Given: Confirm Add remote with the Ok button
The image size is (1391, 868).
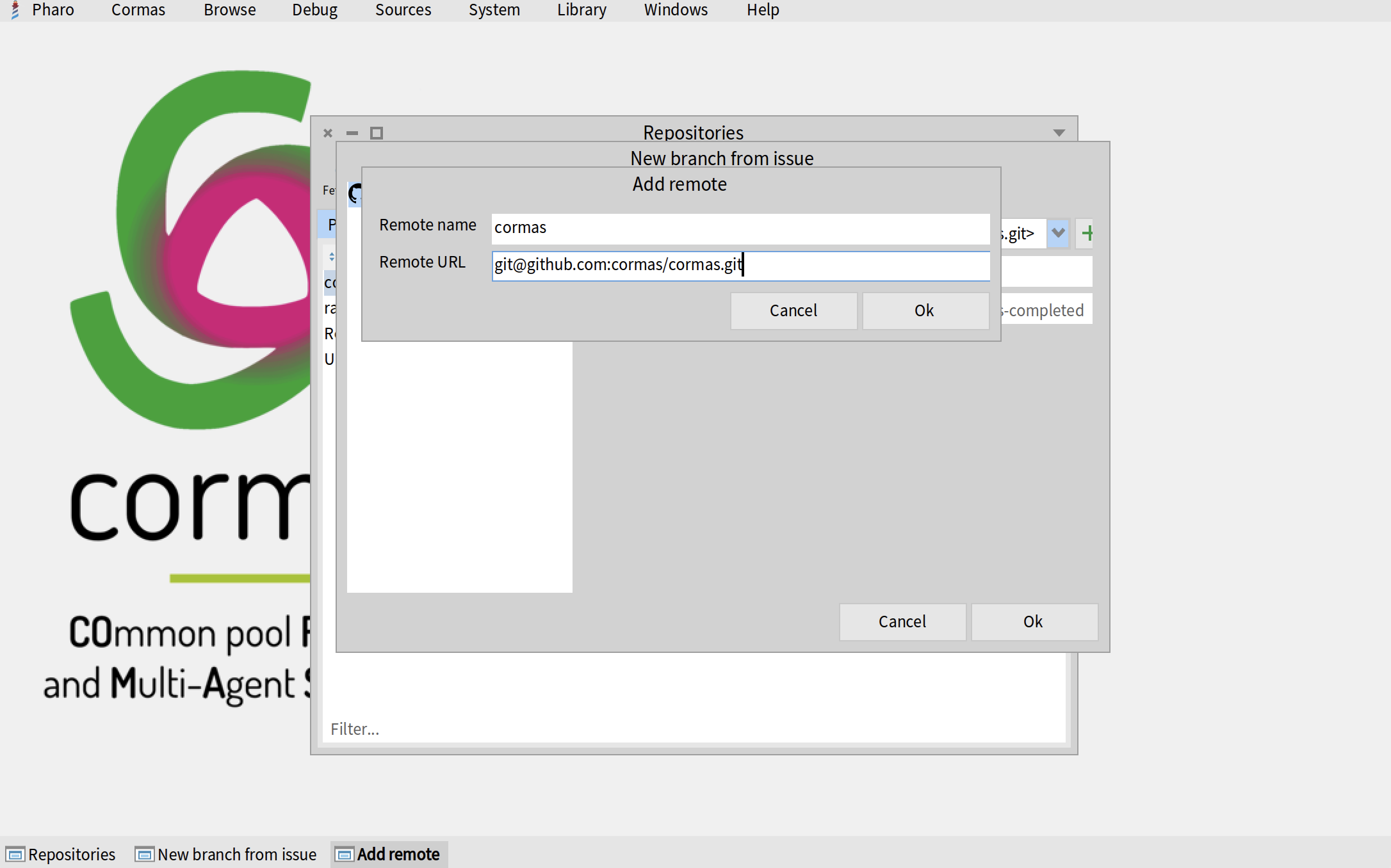Looking at the screenshot, I should point(925,311).
